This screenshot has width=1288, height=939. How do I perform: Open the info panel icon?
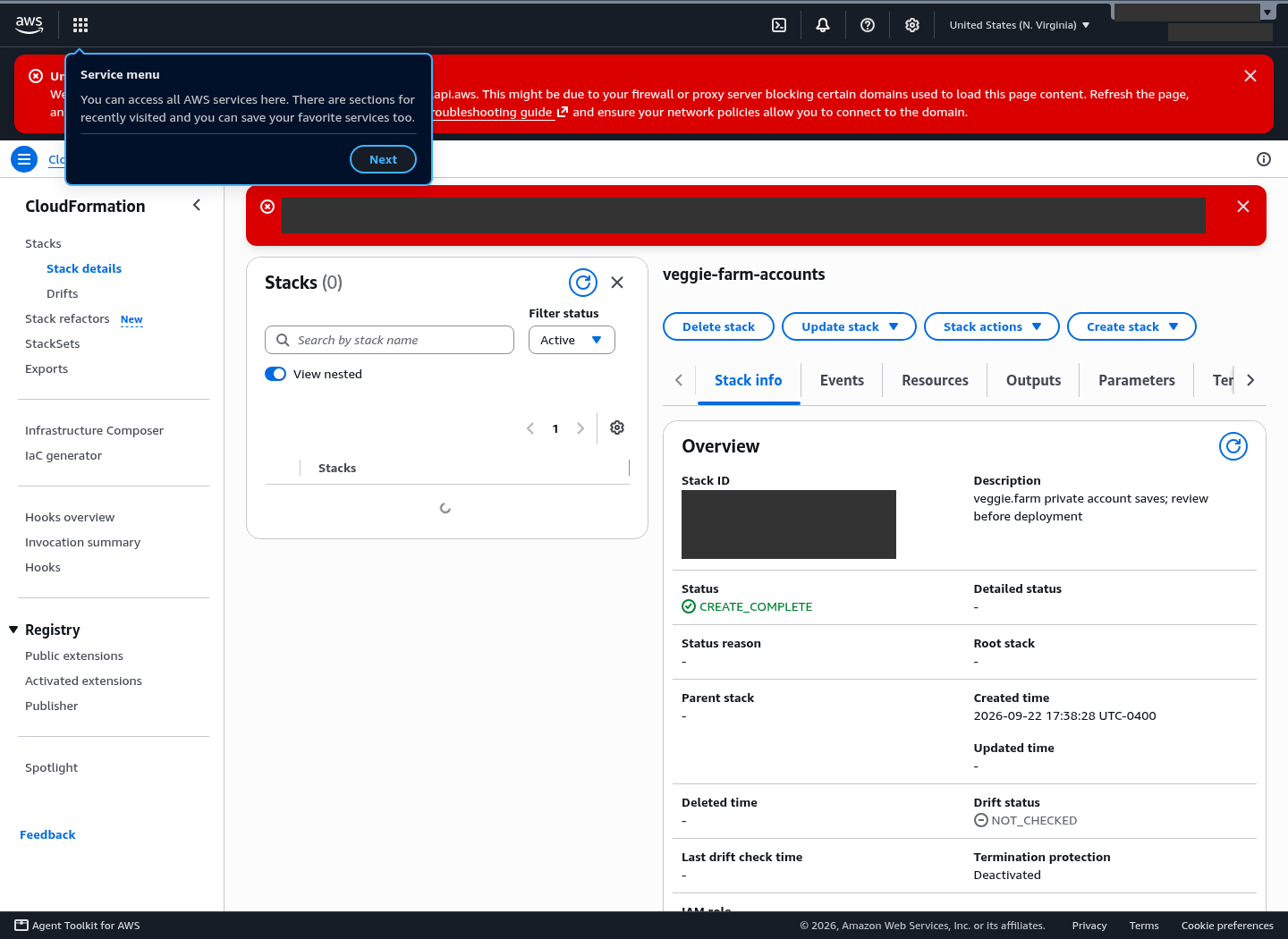point(1264,159)
